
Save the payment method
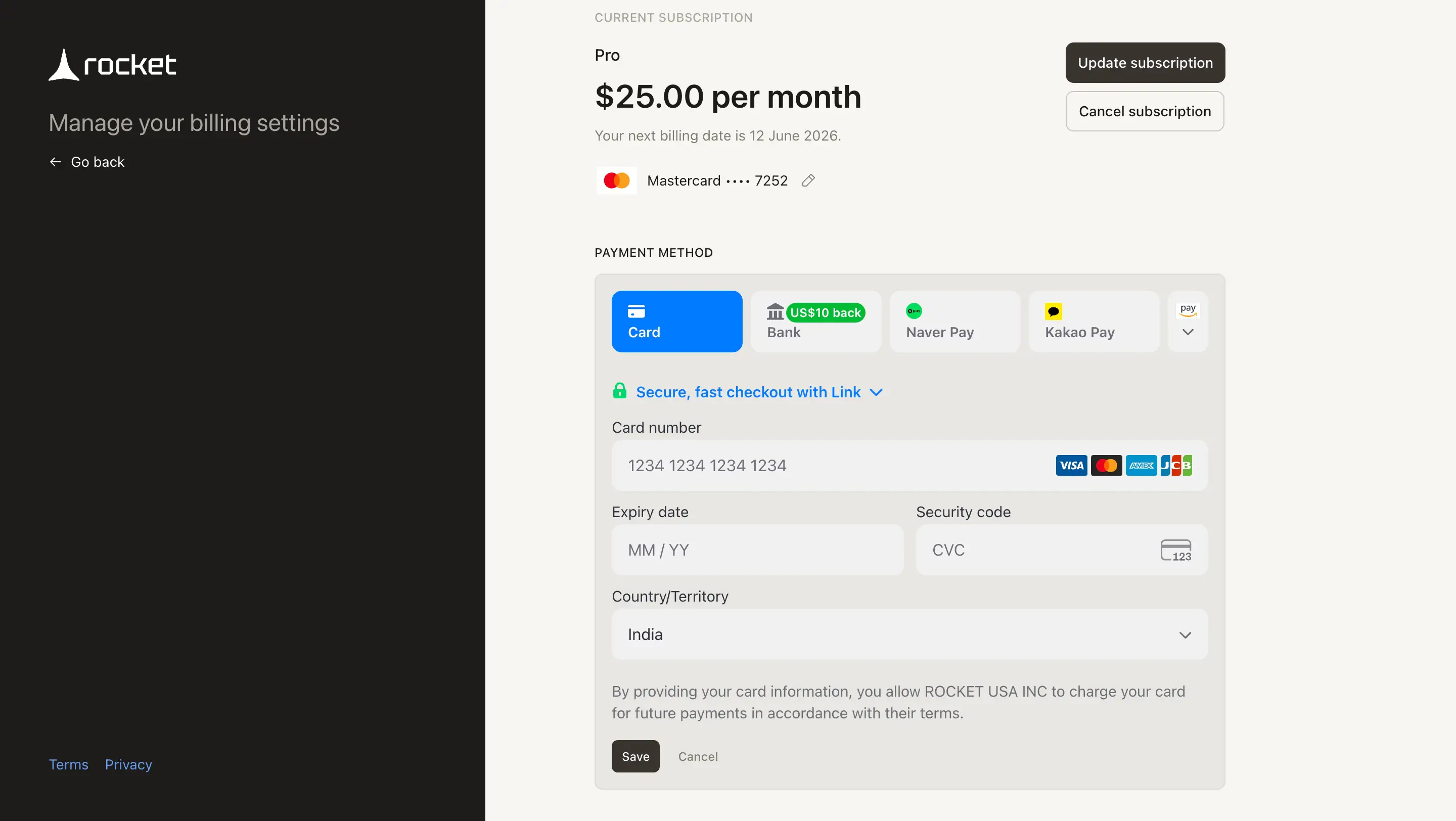pyautogui.click(x=635, y=757)
